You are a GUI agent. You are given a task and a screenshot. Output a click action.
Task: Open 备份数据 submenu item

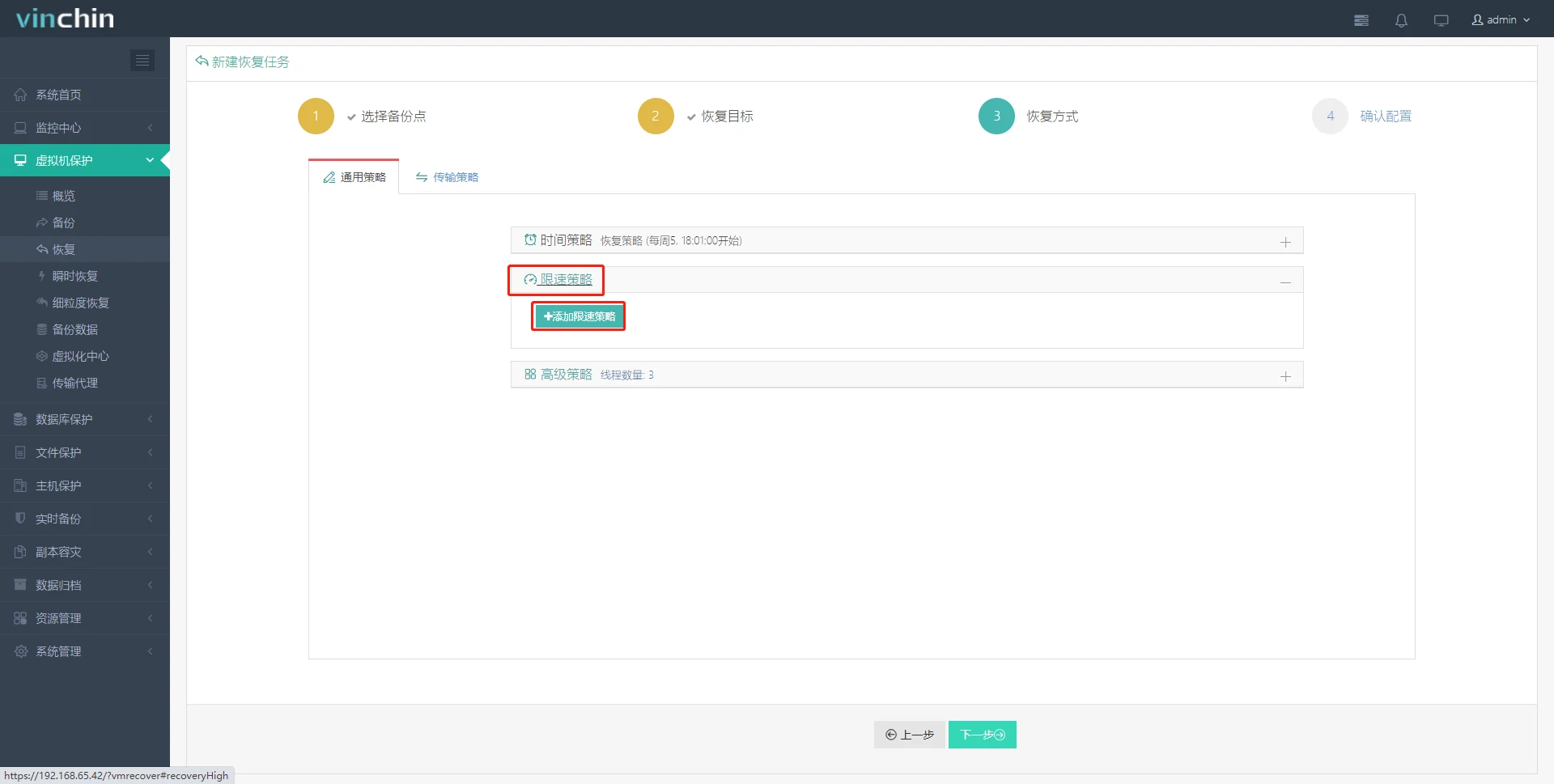pyautogui.click(x=85, y=329)
